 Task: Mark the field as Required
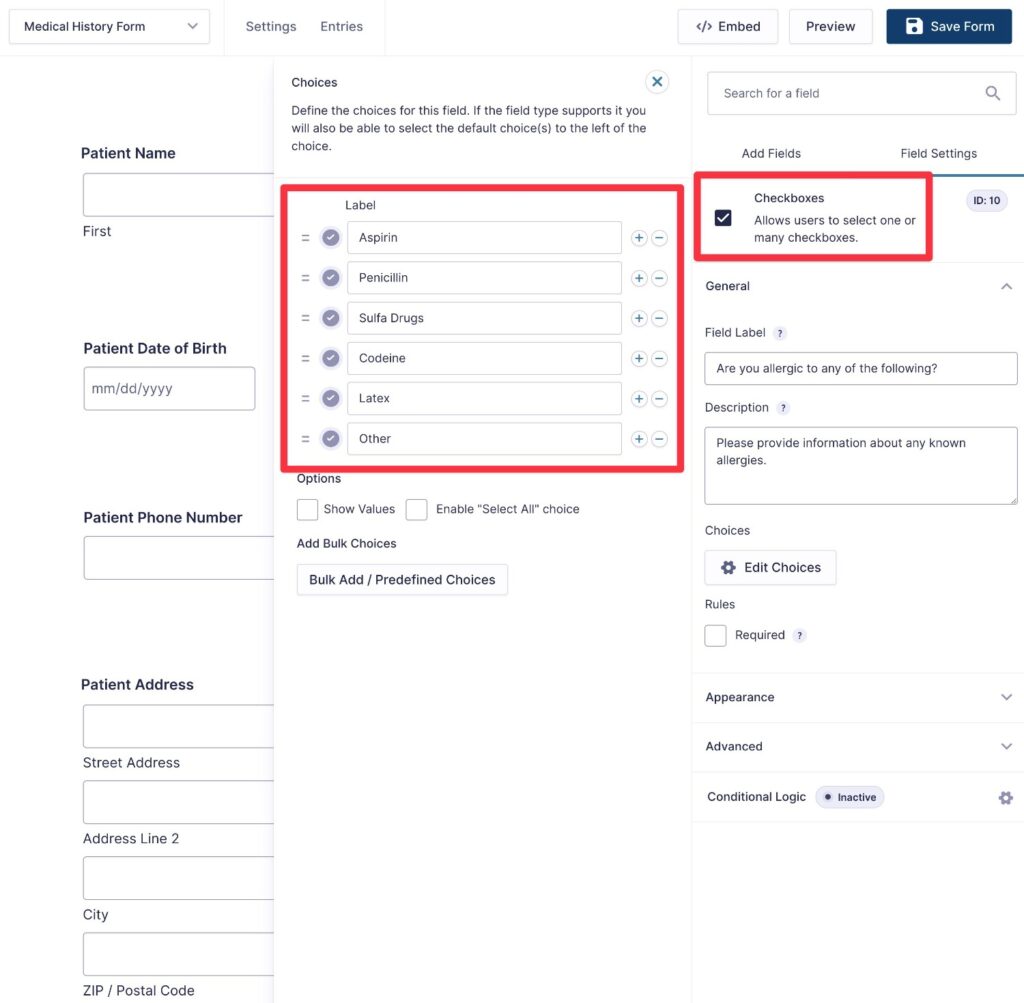click(x=715, y=635)
